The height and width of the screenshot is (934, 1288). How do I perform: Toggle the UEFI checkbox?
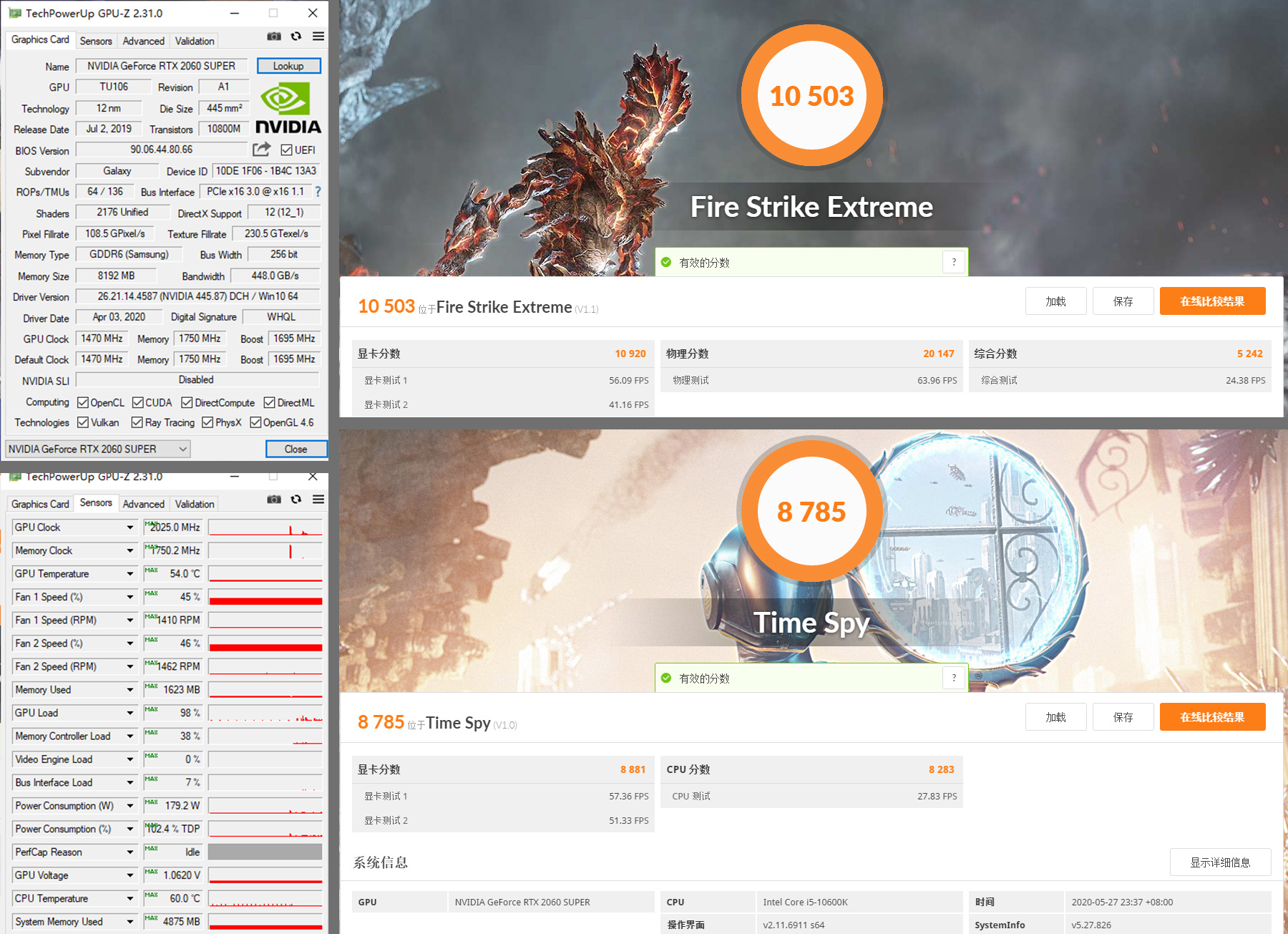[x=286, y=150]
